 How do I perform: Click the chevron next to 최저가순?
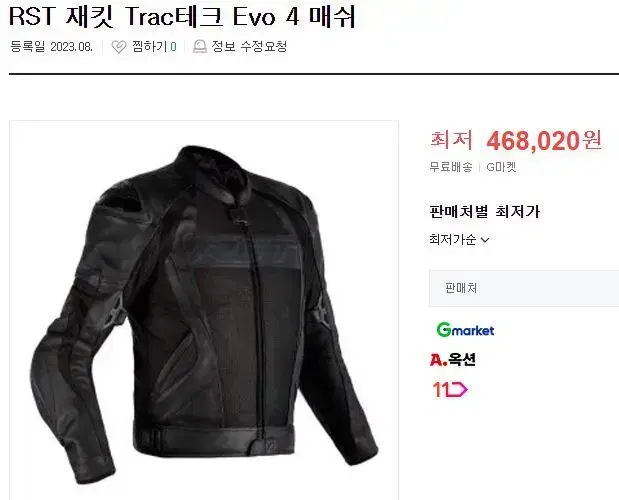pos(485,240)
